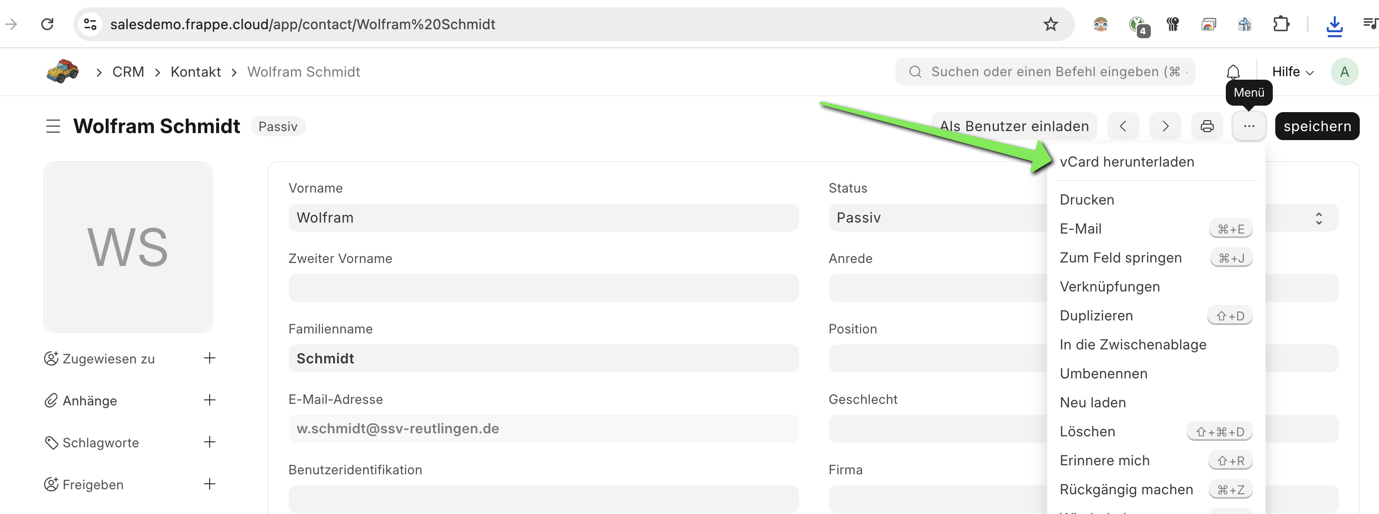Open the user avatar menu
The height and width of the screenshot is (514, 1379).
point(1344,72)
